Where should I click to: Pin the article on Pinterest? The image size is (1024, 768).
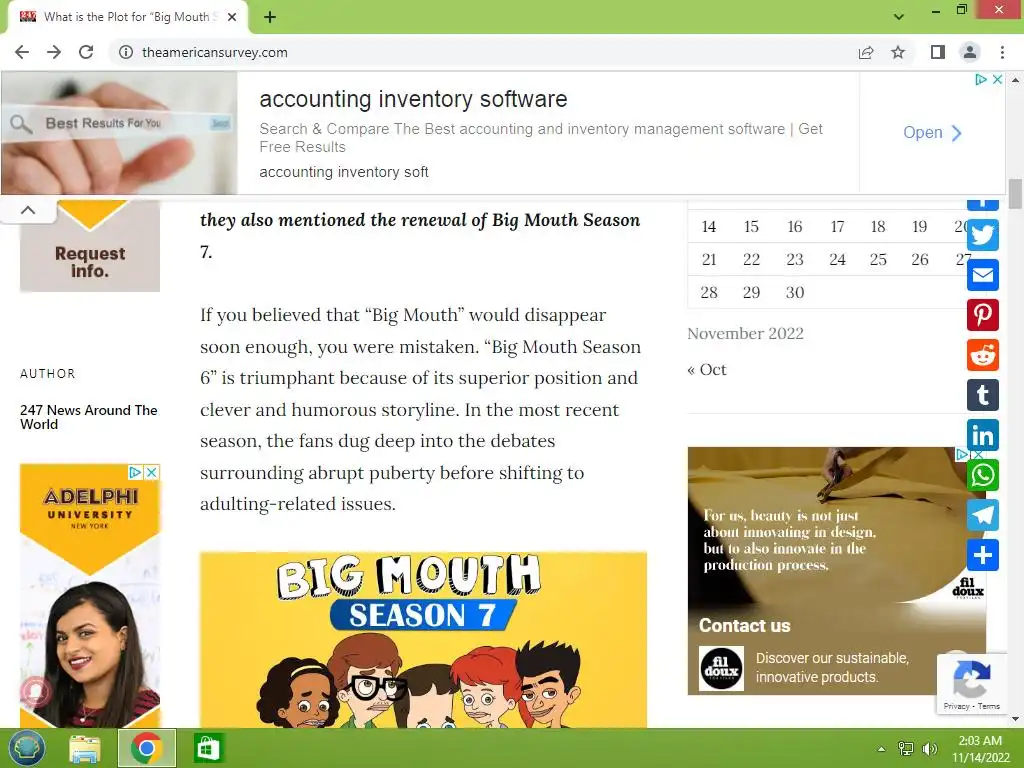tap(982, 315)
